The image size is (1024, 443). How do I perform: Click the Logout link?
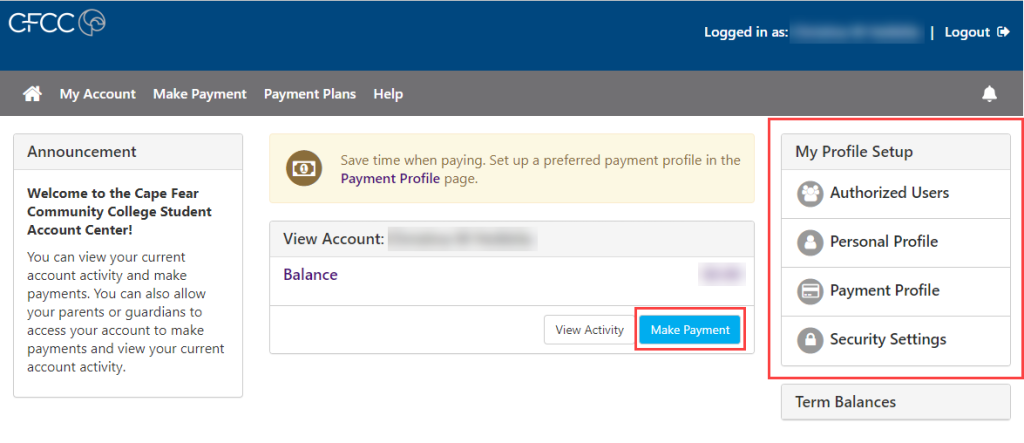point(967,32)
